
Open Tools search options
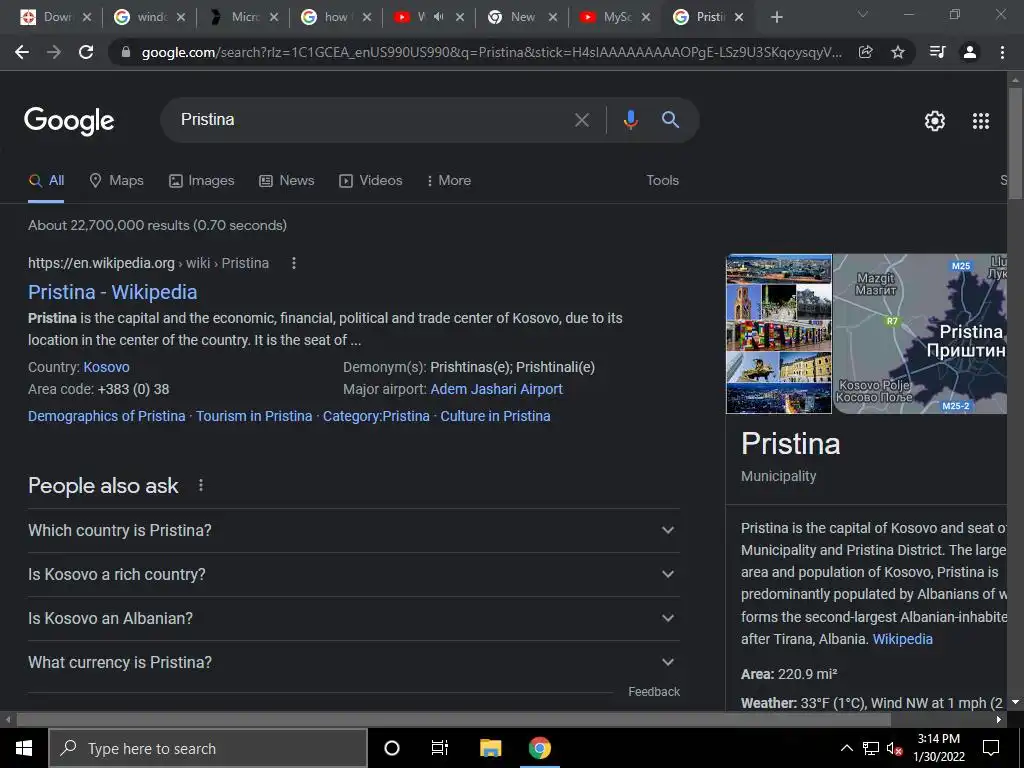(662, 180)
